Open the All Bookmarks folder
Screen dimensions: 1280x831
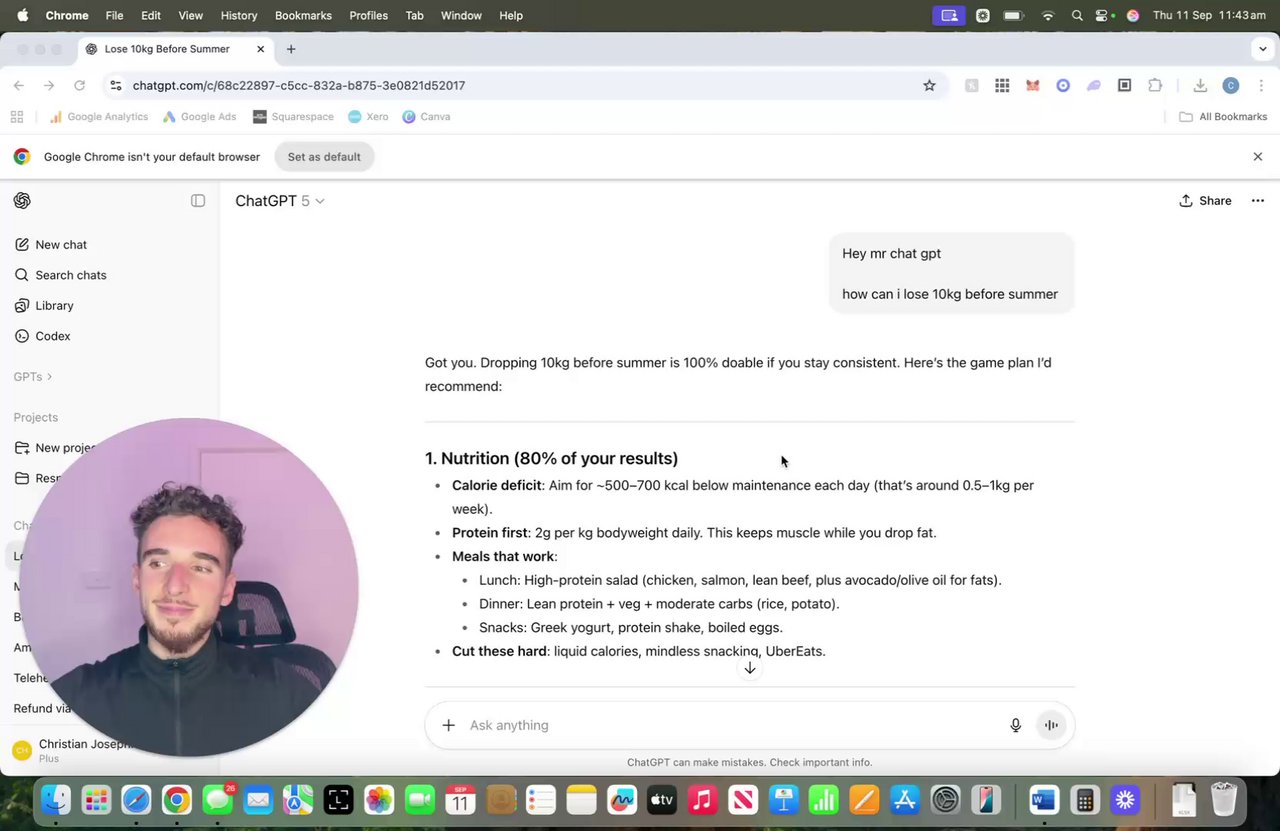tap(1223, 117)
